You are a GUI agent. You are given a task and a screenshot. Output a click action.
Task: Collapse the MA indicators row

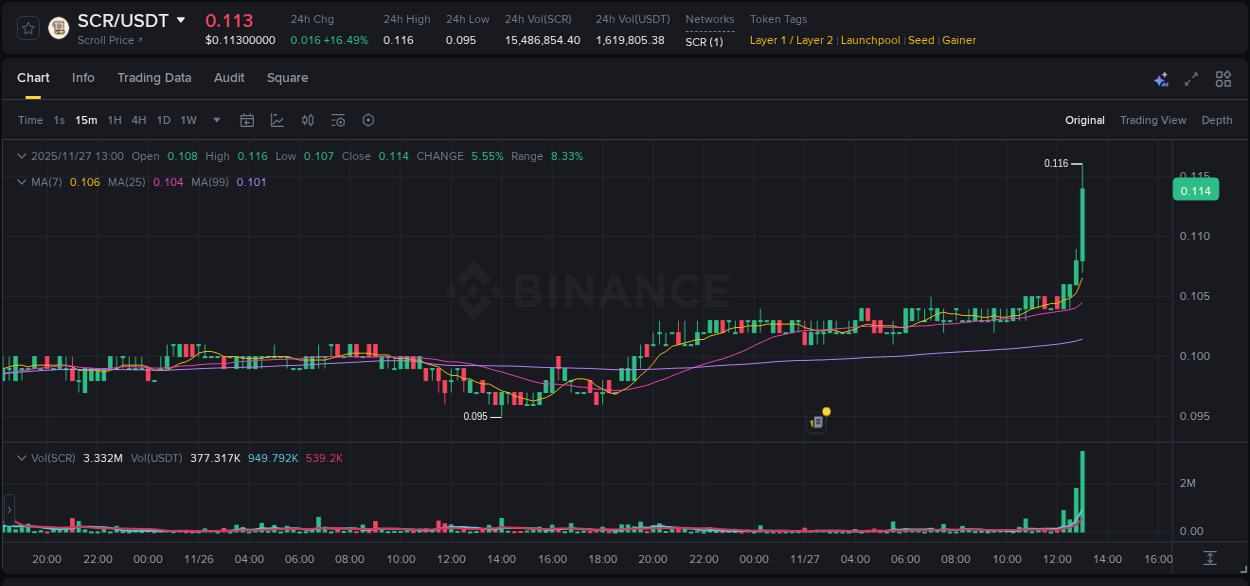click(21, 182)
